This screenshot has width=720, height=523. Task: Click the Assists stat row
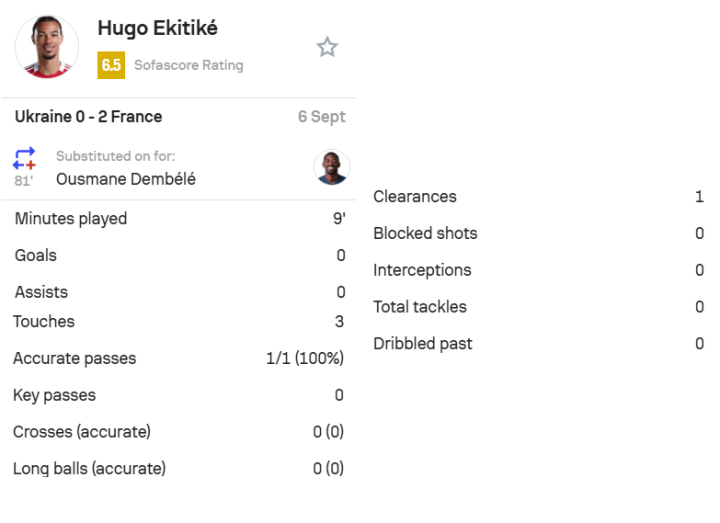click(179, 292)
